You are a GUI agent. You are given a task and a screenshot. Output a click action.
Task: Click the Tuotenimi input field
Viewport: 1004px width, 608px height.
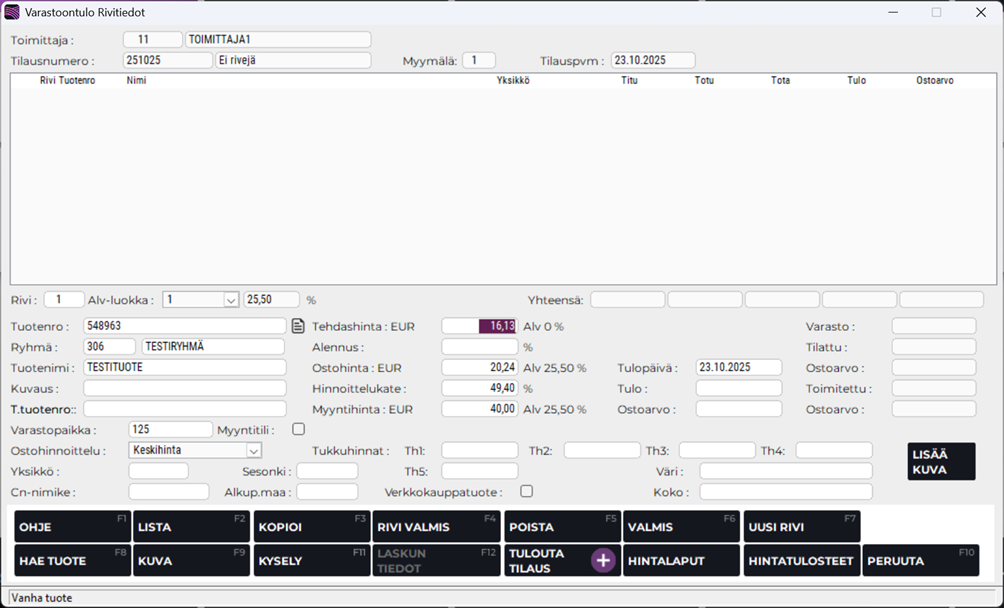pyautogui.click(x=185, y=367)
